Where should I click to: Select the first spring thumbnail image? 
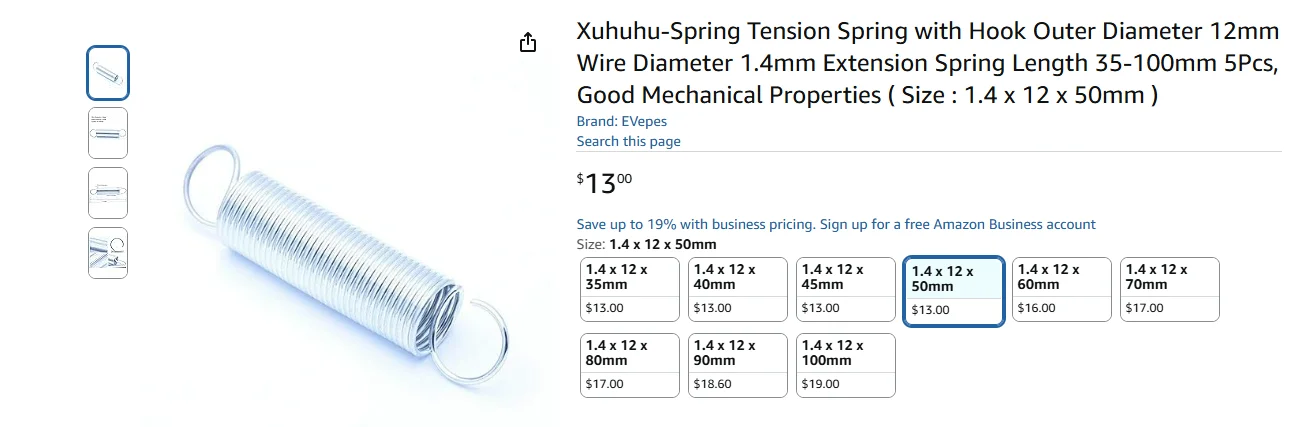108,73
